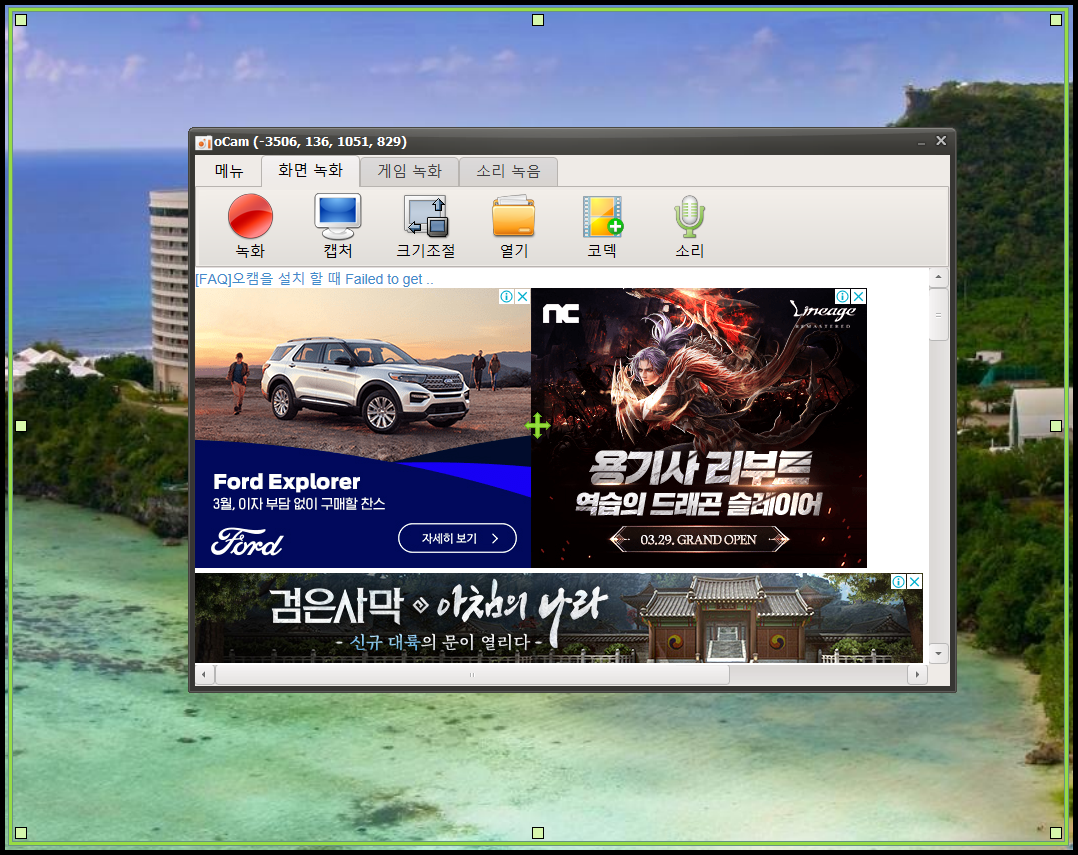Open ad info on the Lineage ad
The height and width of the screenshot is (855, 1078).
842,296
